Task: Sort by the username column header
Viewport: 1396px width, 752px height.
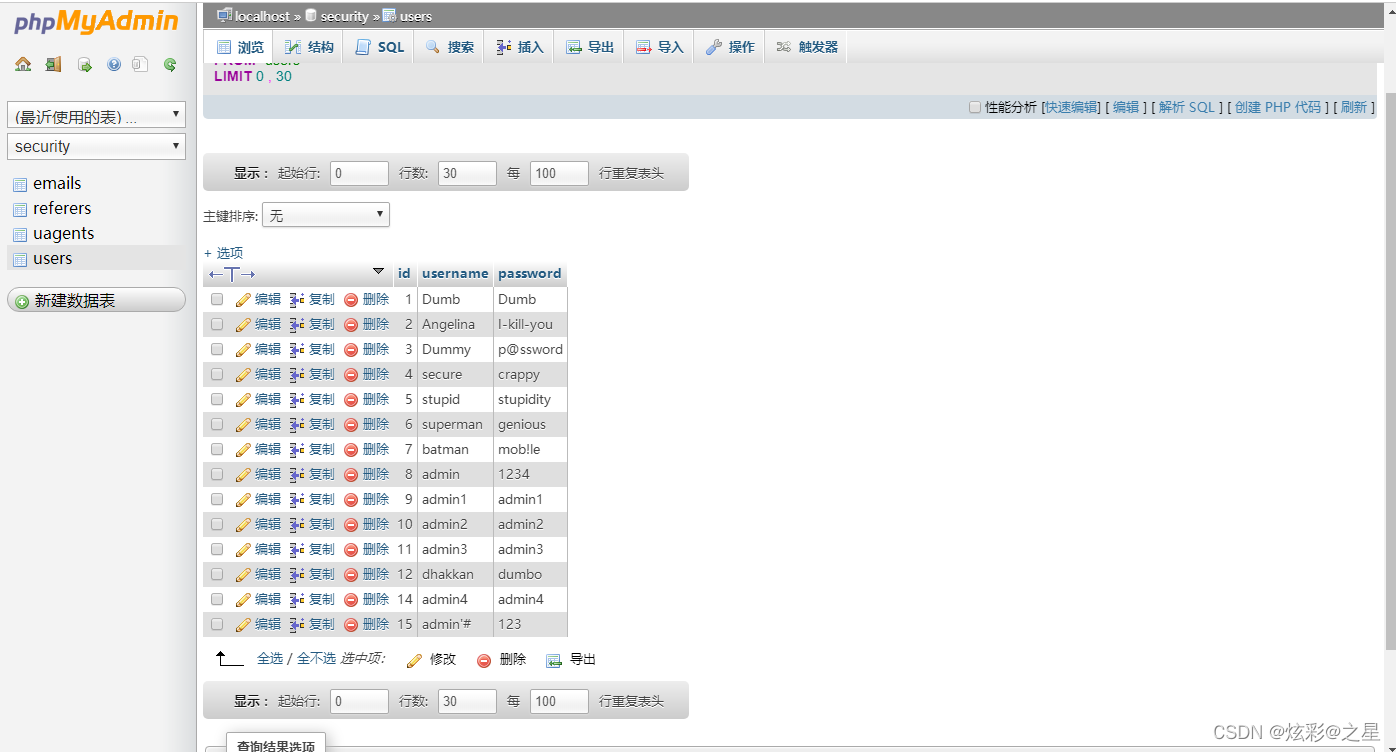Action: click(x=455, y=273)
